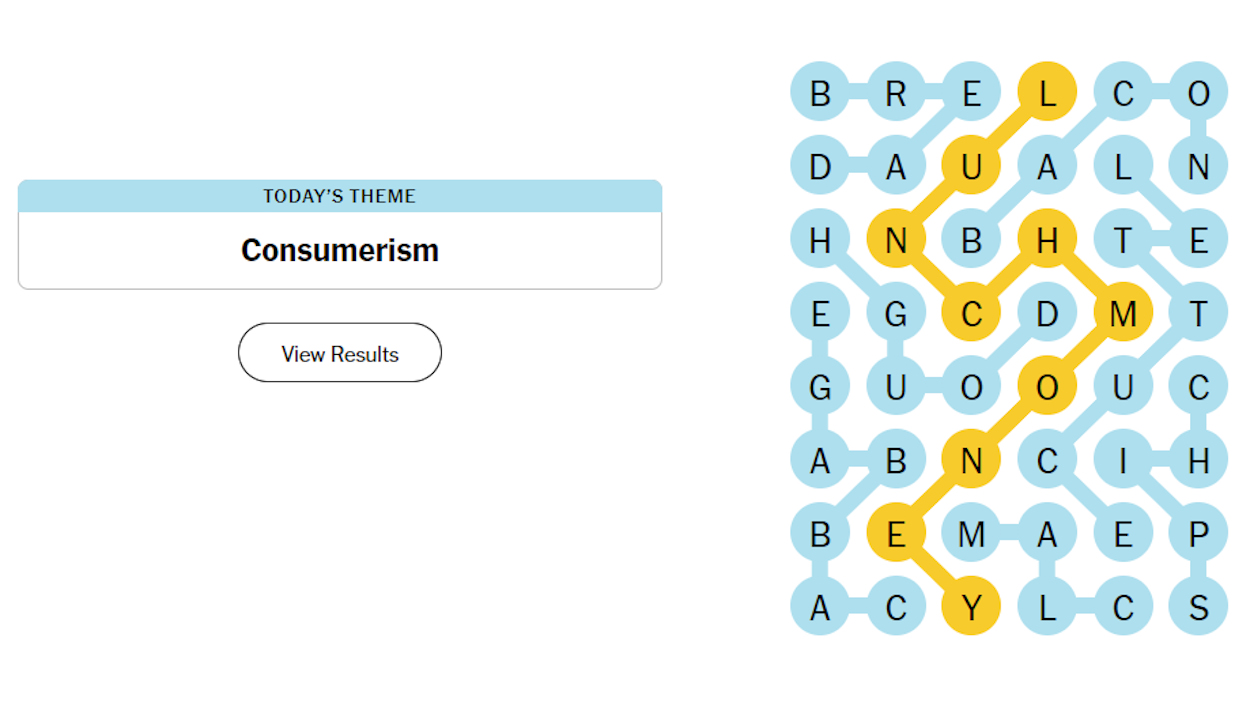This screenshot has width=1250, height=713.
Task: Select the TODAY'S THEME Consumerism panel
Action: 339,234
